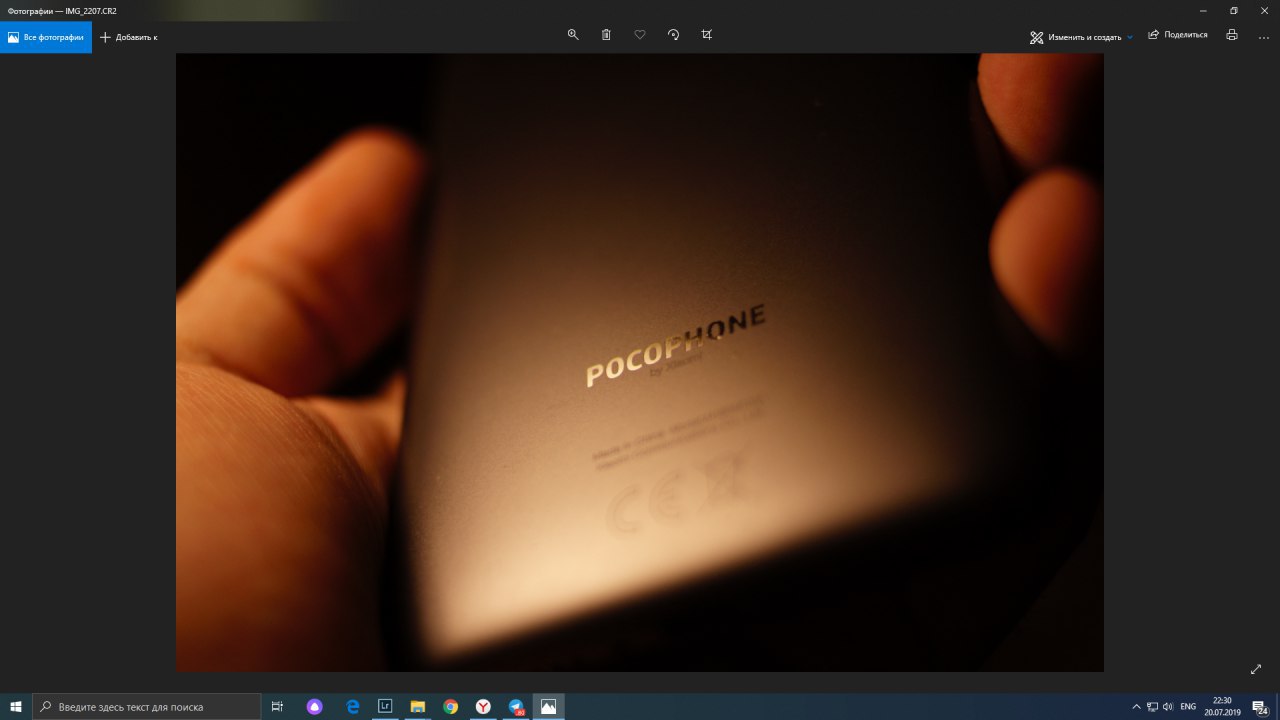
Task: Open the Edit and Create (Изменить и создать) dropdown
Action: 1082,37
